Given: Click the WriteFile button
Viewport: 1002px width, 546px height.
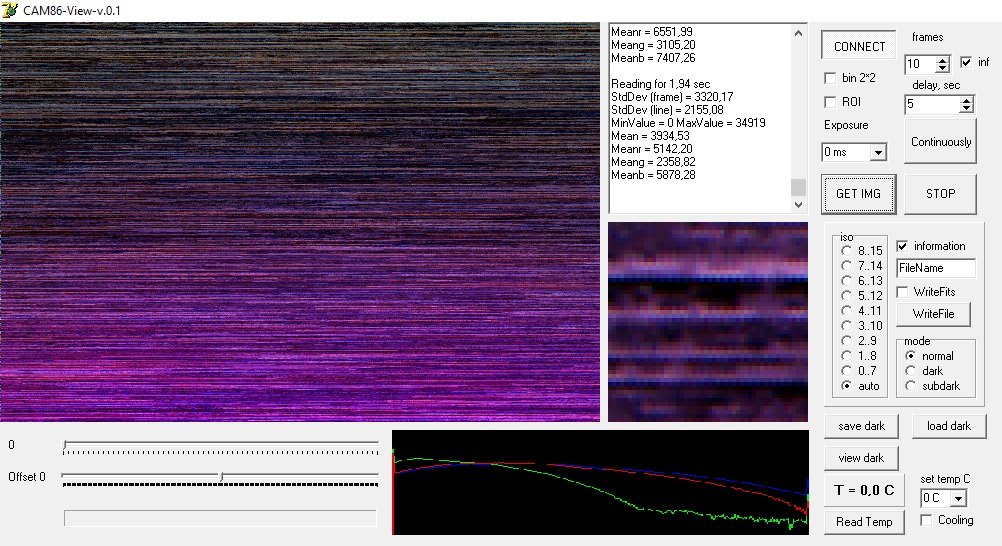Looking at the screenshot, I should (933, 314).
